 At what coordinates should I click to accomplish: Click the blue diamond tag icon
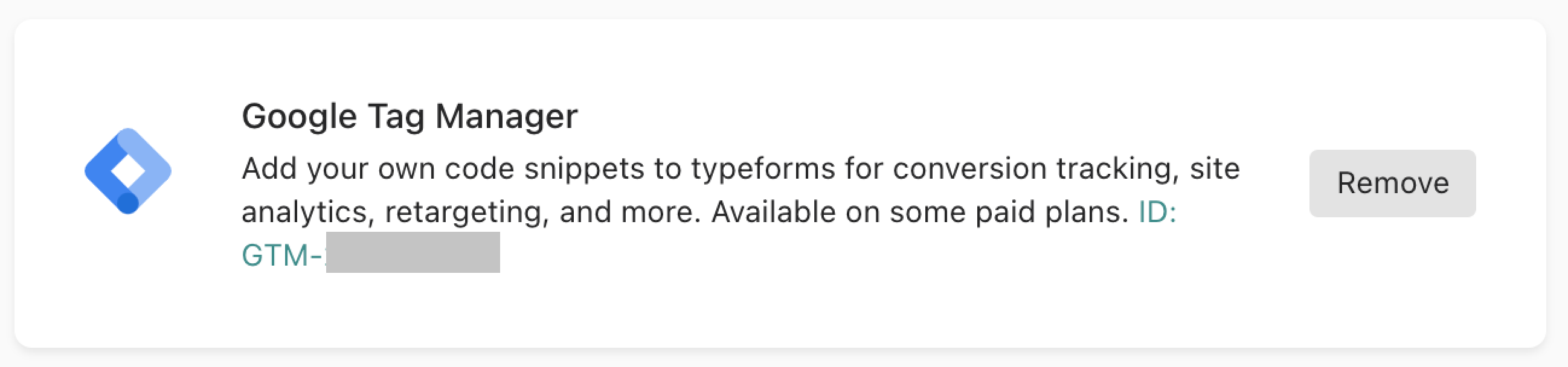click(128, 171)
